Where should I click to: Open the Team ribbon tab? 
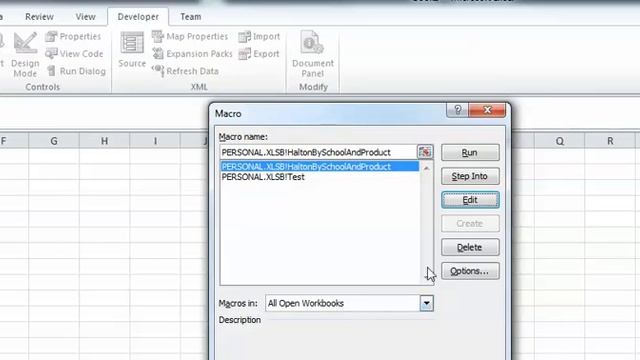[191, 17]
